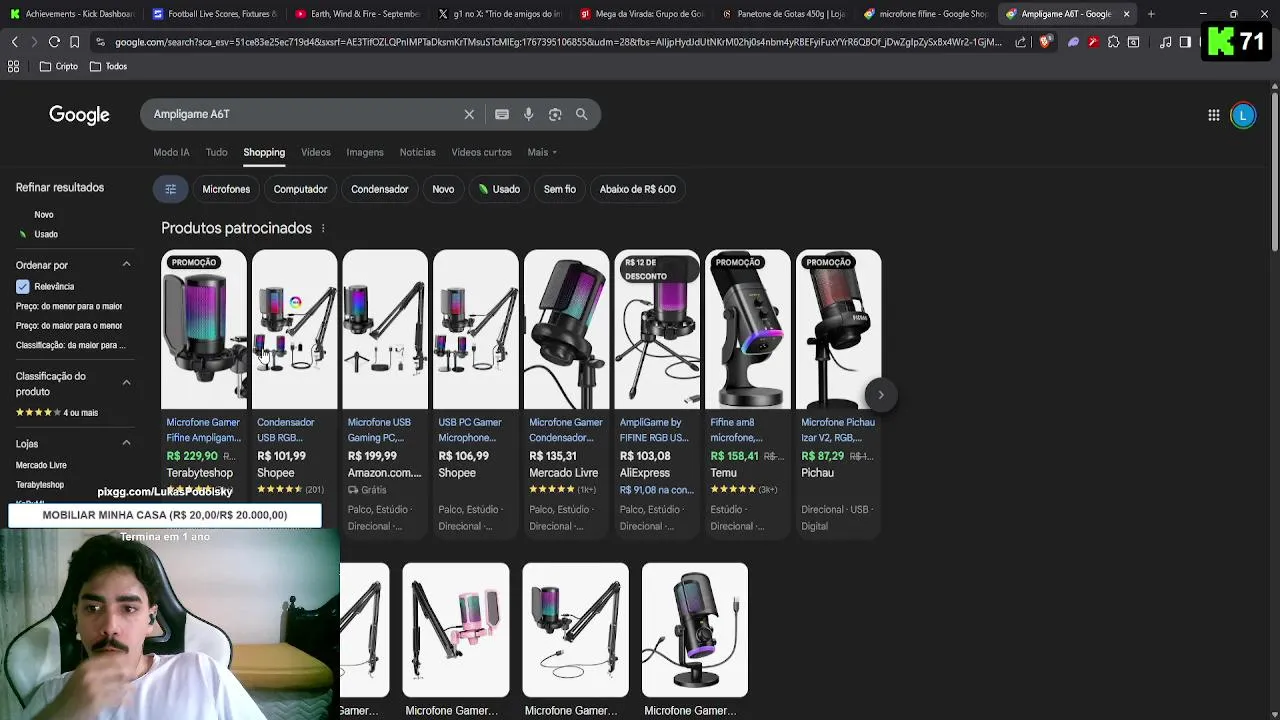Click the Google logo

(x=79, y=115)
